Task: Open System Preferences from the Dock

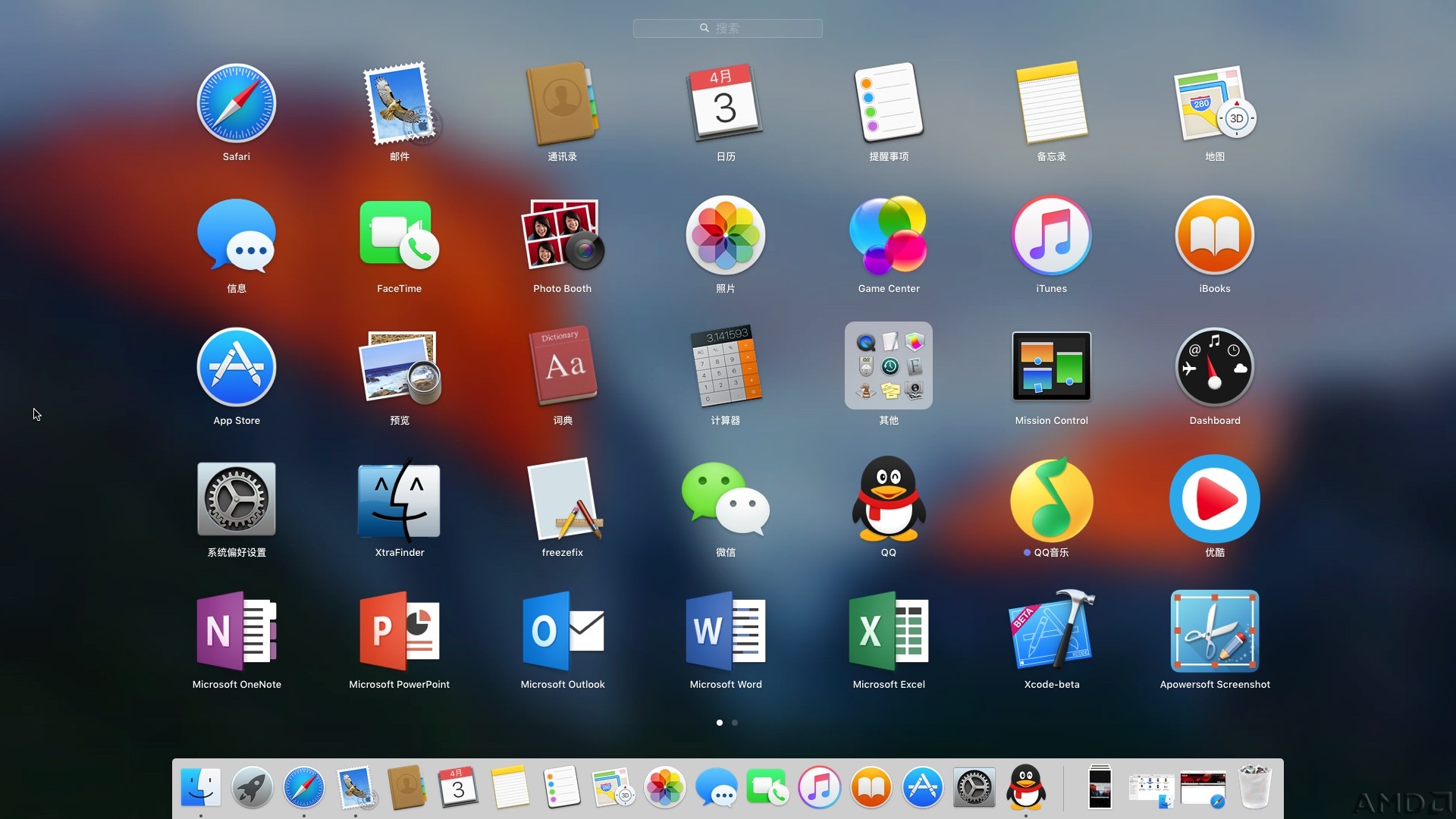Action: pos(974,787)
